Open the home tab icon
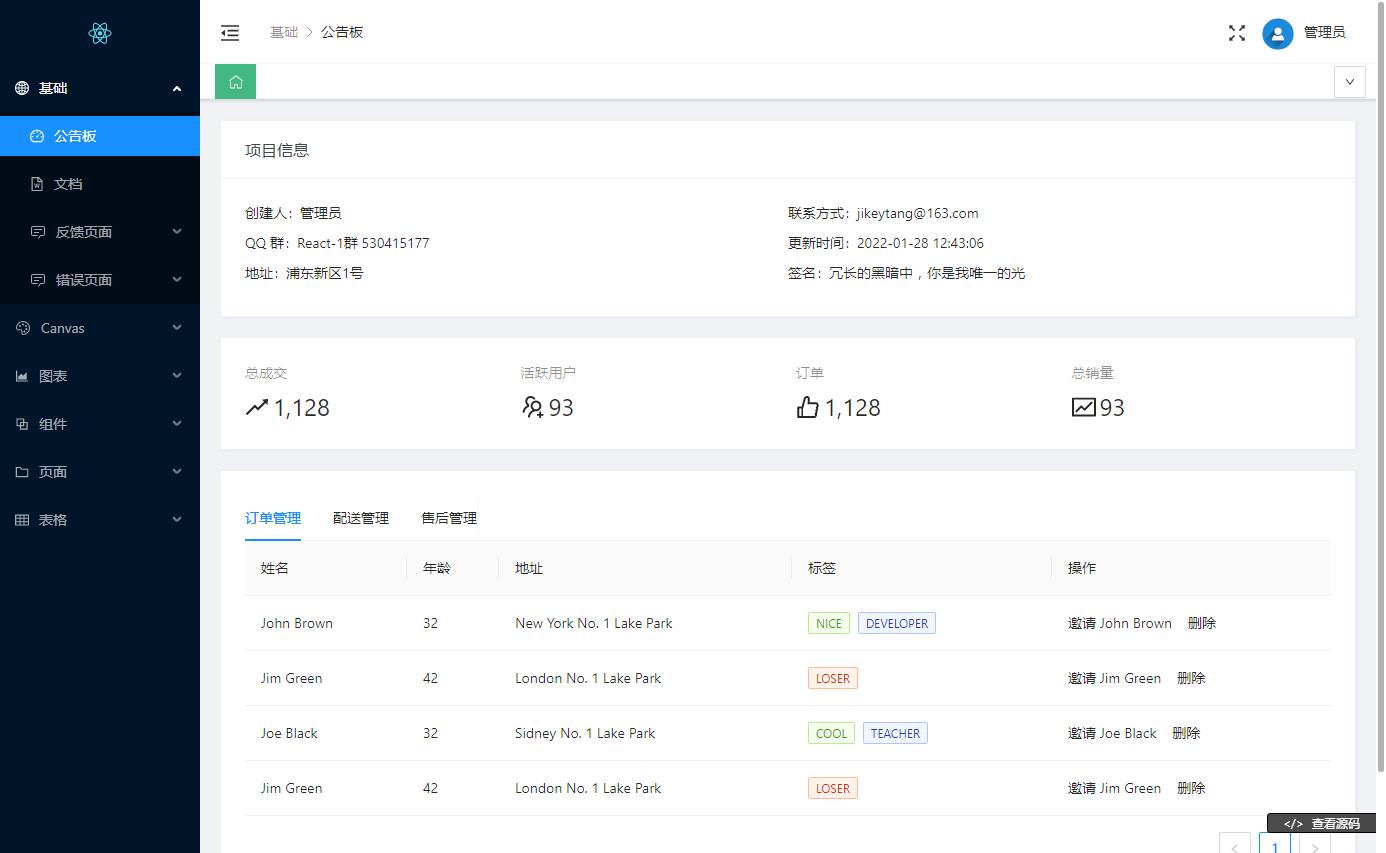The width and height of the screenshot is (1386, 853). (x=236, y=82)
